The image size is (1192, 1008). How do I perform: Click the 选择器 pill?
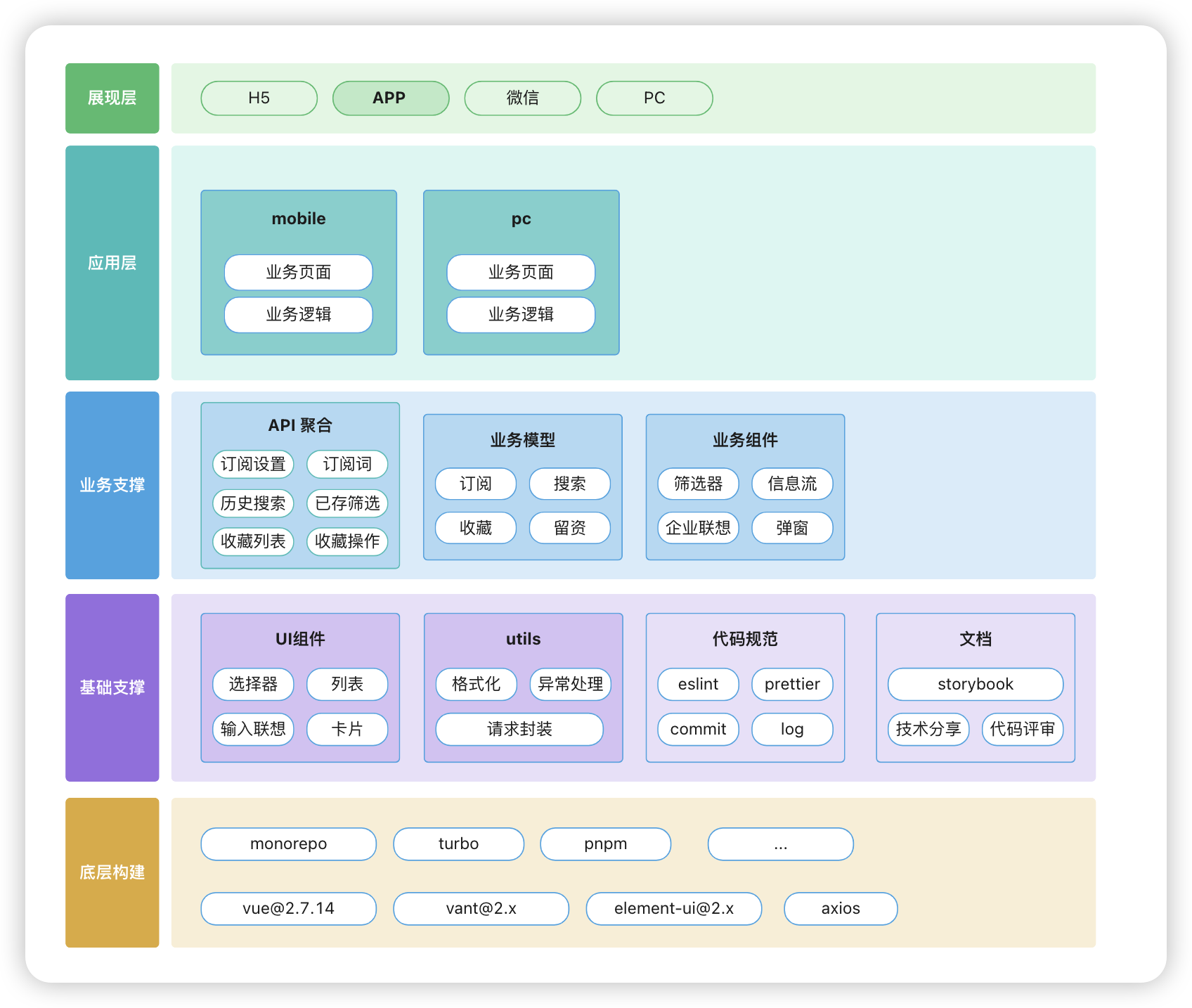click(253, 684)
